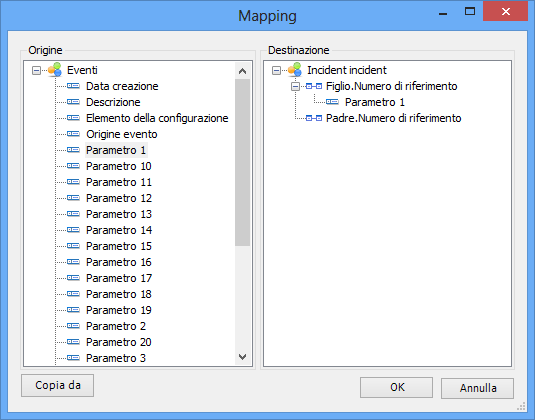Click the relation icon for Padre.Numero di riferimento

(x=314, y=118)
